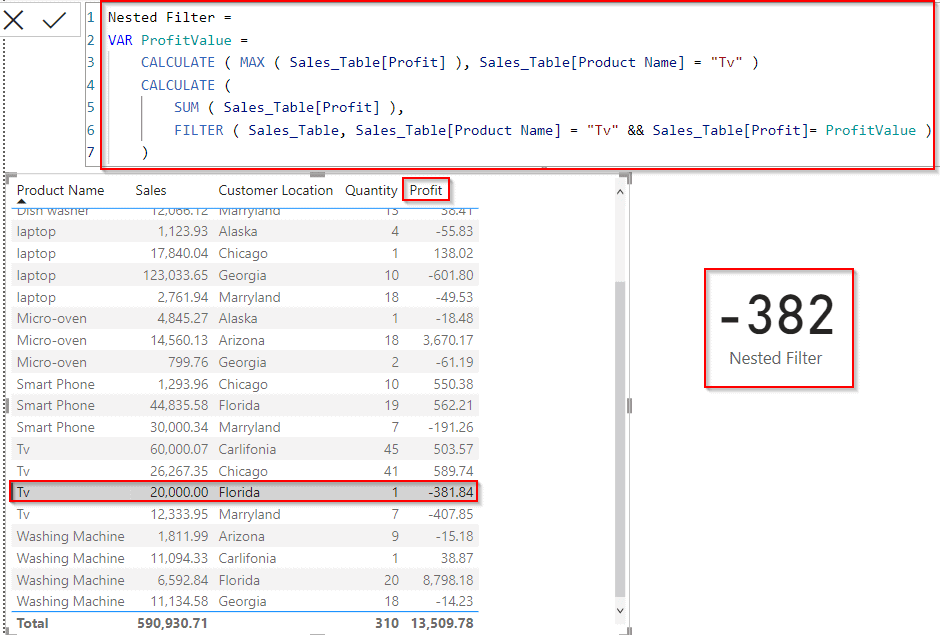
Task: Click the Micro-oven Georgia sales 799.76
Action: [x=188, y=362]
